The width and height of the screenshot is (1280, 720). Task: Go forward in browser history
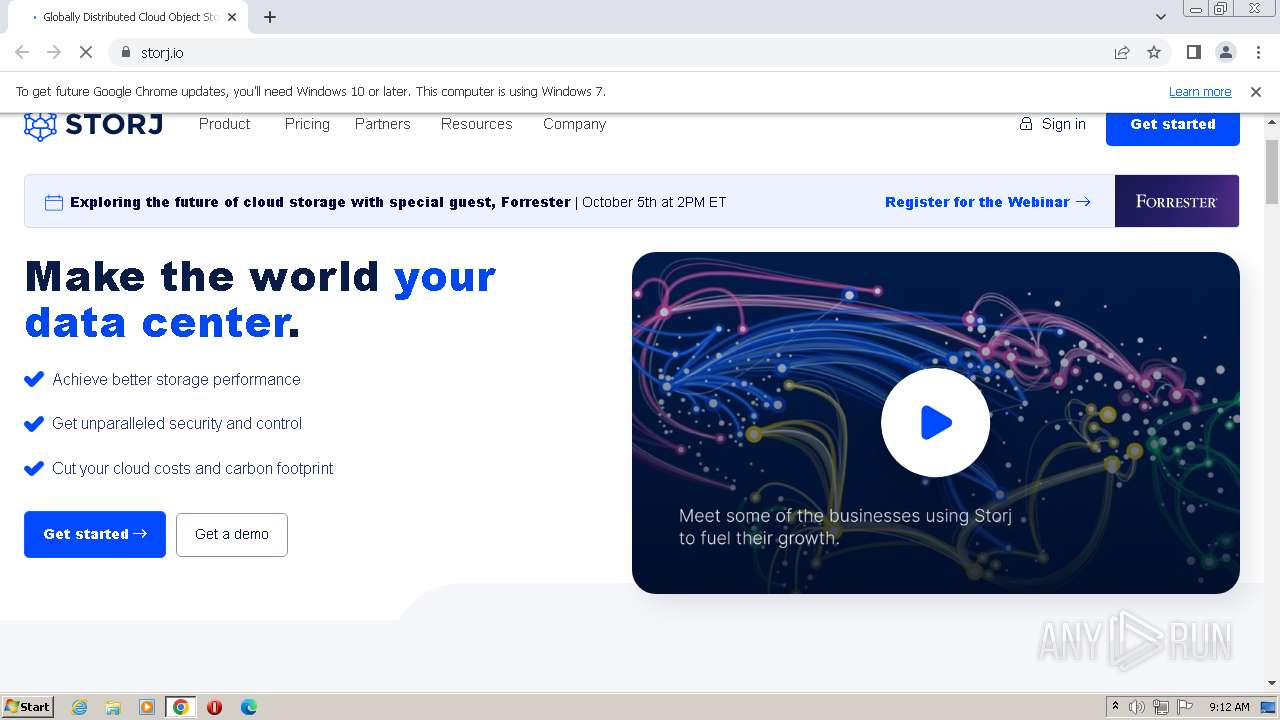click(x=54, y=52)
